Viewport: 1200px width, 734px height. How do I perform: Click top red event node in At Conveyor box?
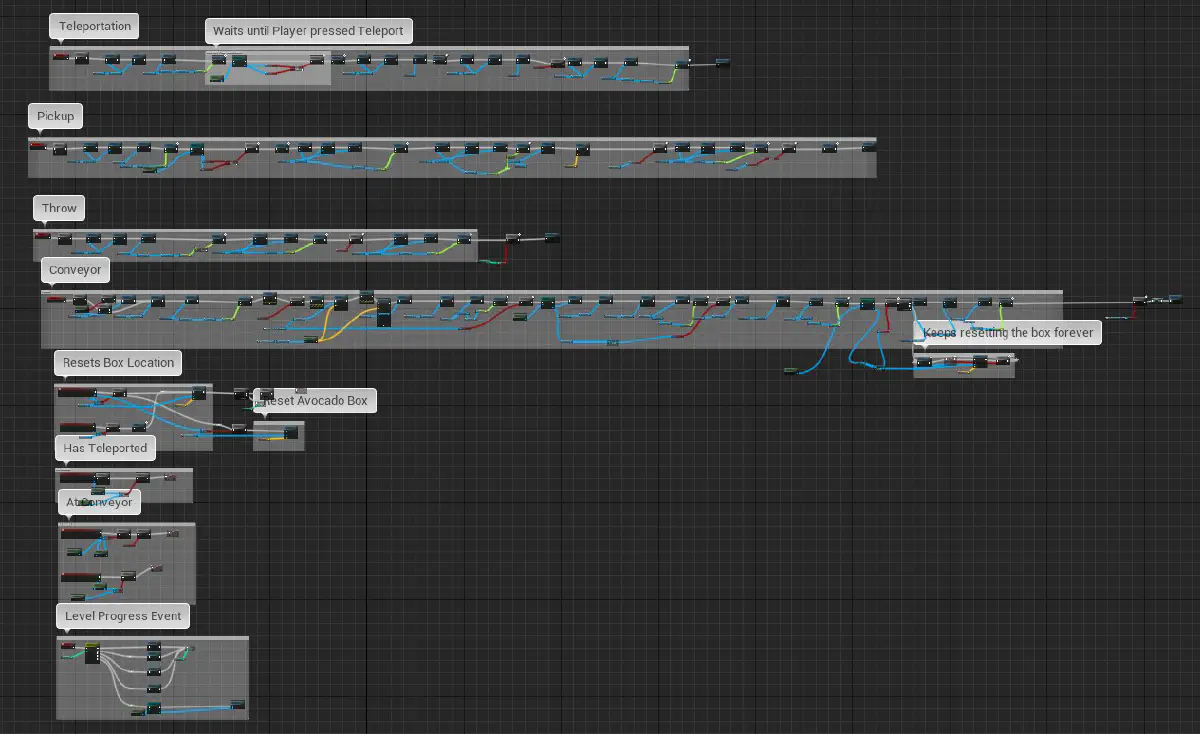[x=81, y=533]
